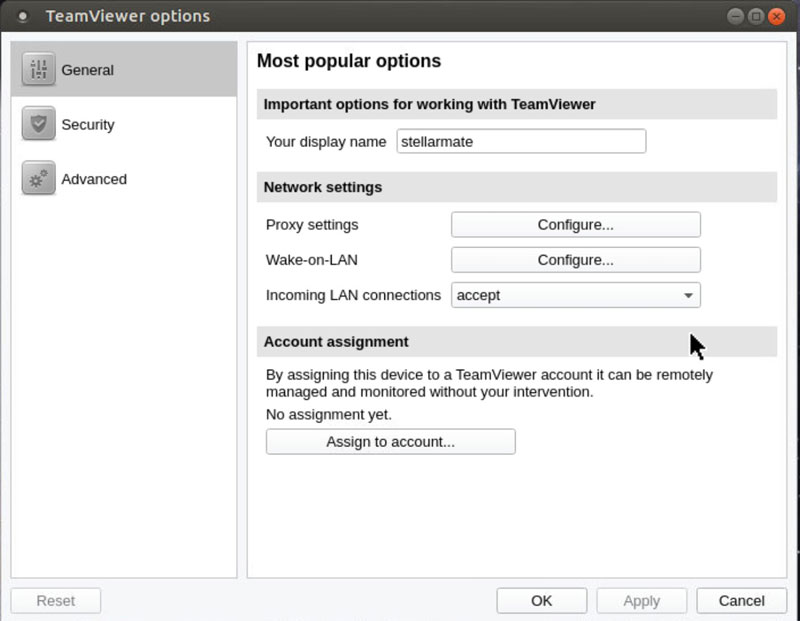Open the General settings tab
This screenshot has height=621, width=800.
[x=123, y=69]
